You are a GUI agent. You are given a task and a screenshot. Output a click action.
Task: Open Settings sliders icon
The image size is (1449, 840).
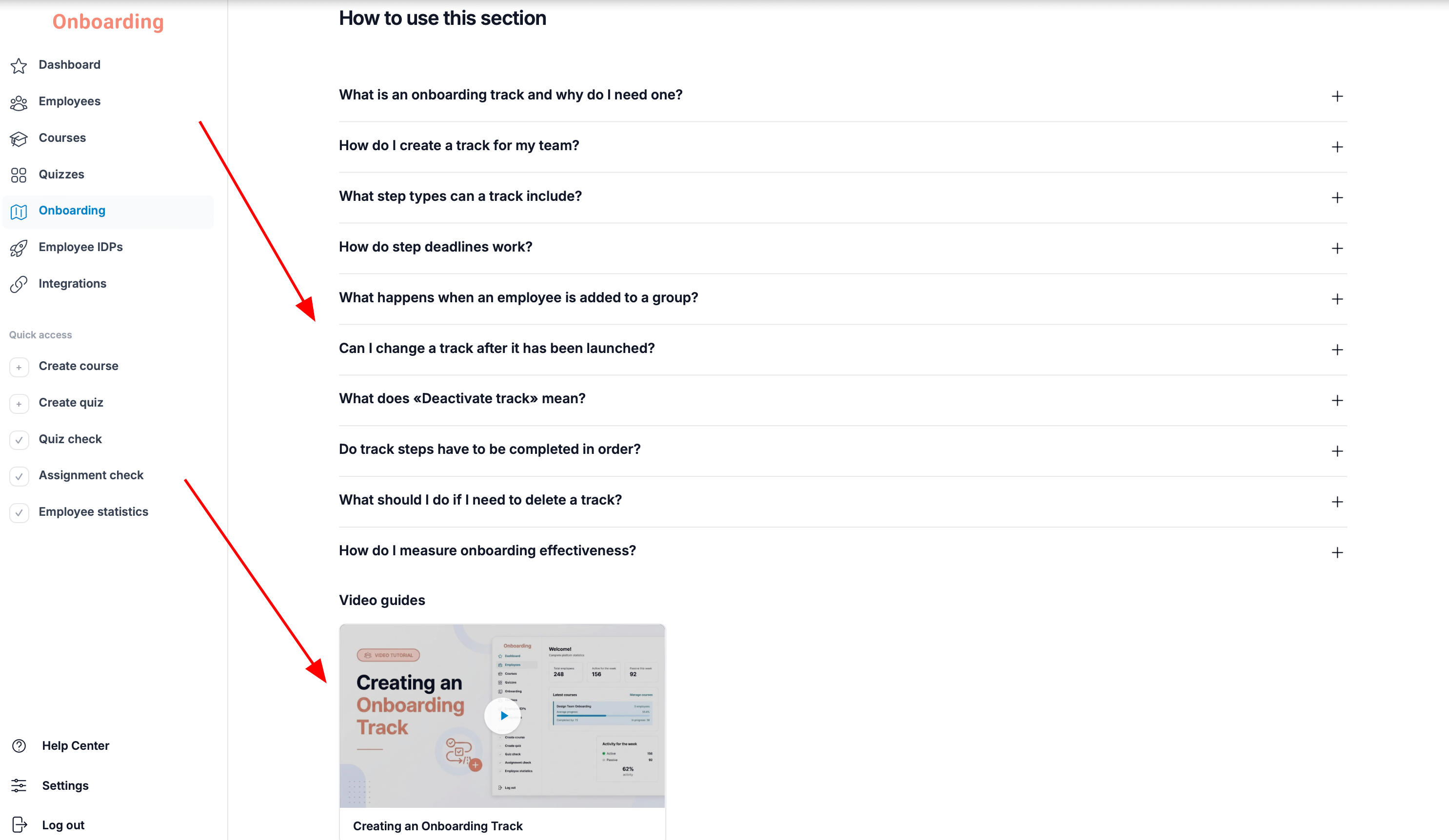[19, 785]
